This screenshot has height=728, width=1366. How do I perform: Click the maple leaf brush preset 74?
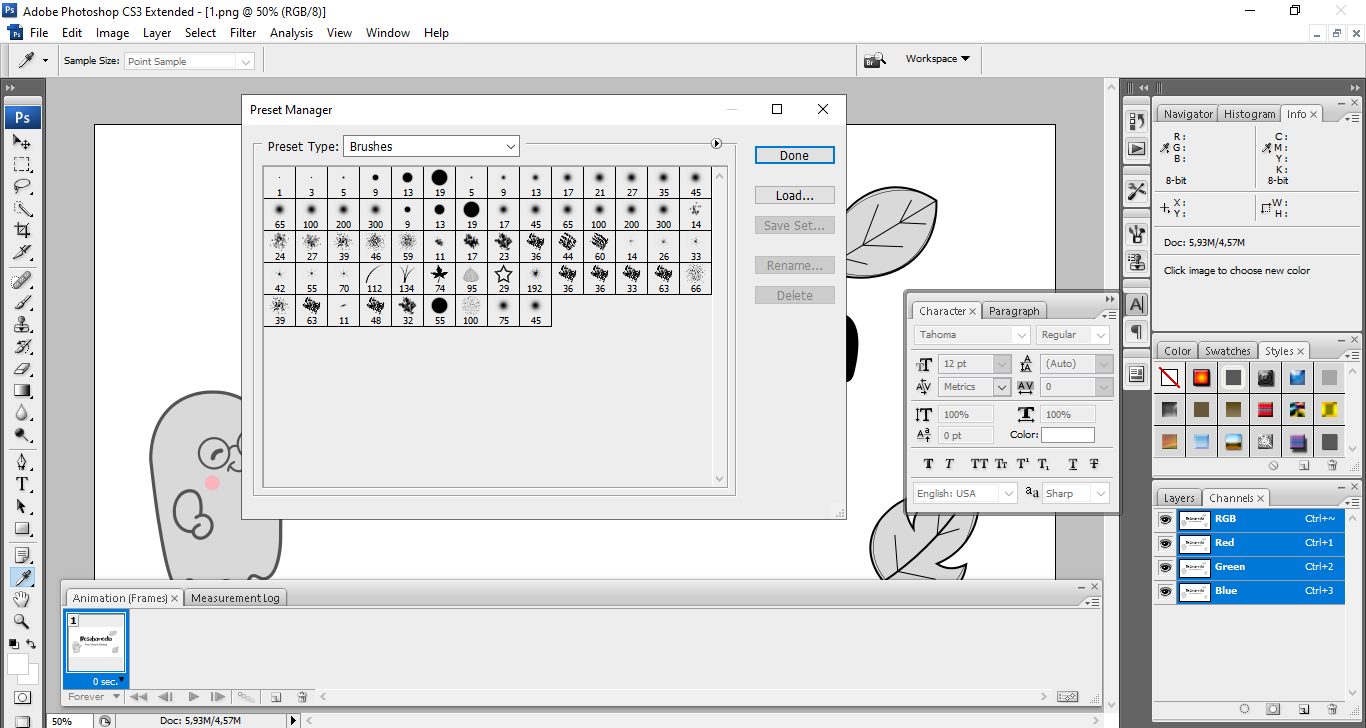coord(439,278)
